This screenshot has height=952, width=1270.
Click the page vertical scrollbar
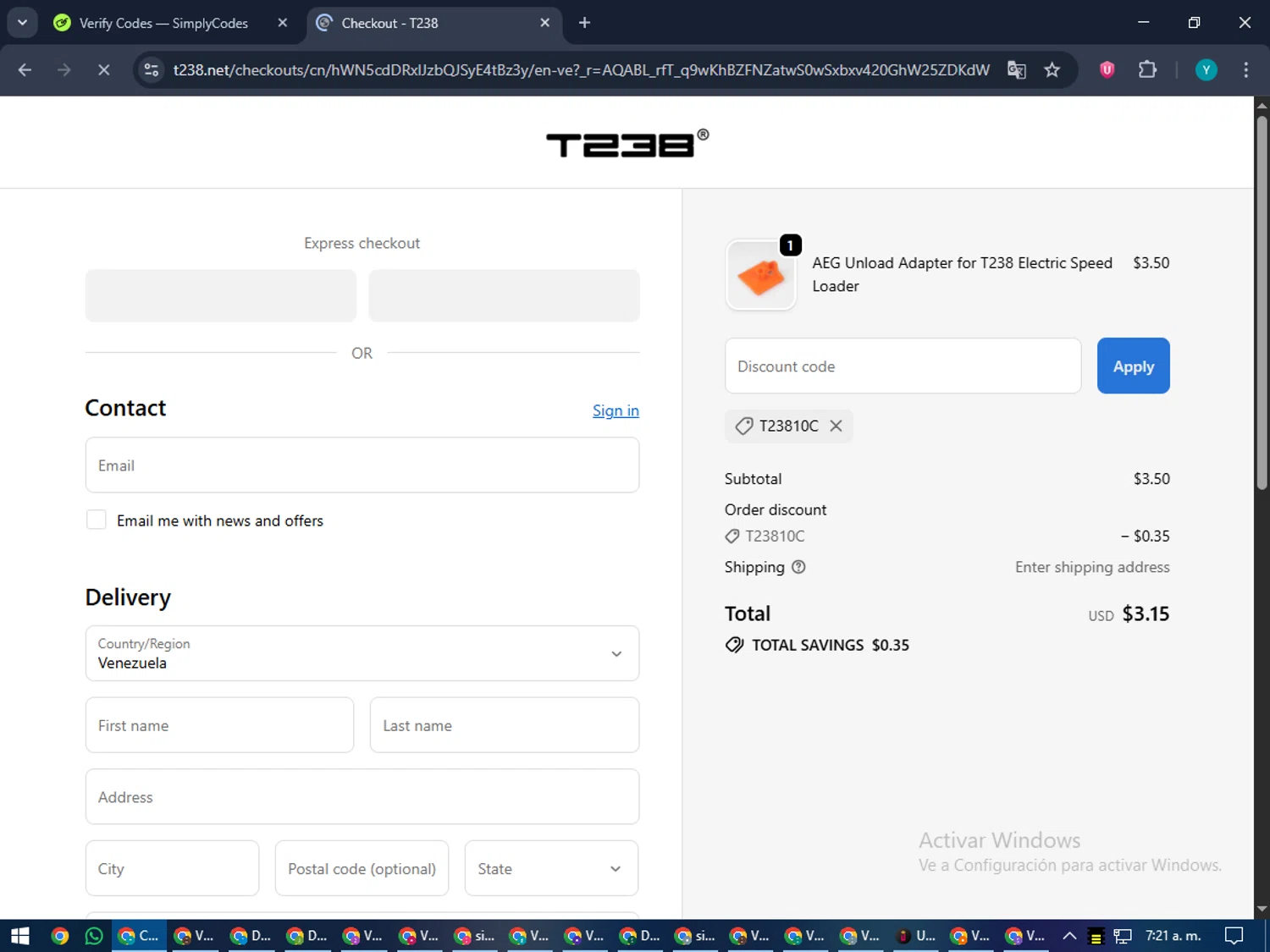pyautogui.click(x=1262, y=303)
